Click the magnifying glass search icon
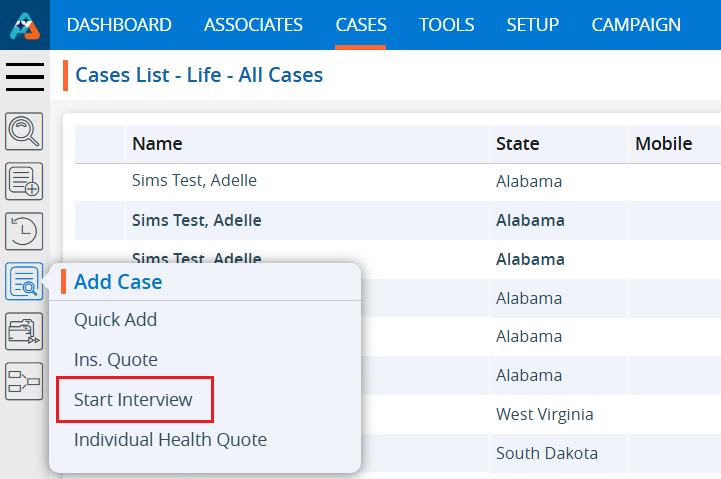This screenshot has height=479, width=721. (x=24, y=131)
